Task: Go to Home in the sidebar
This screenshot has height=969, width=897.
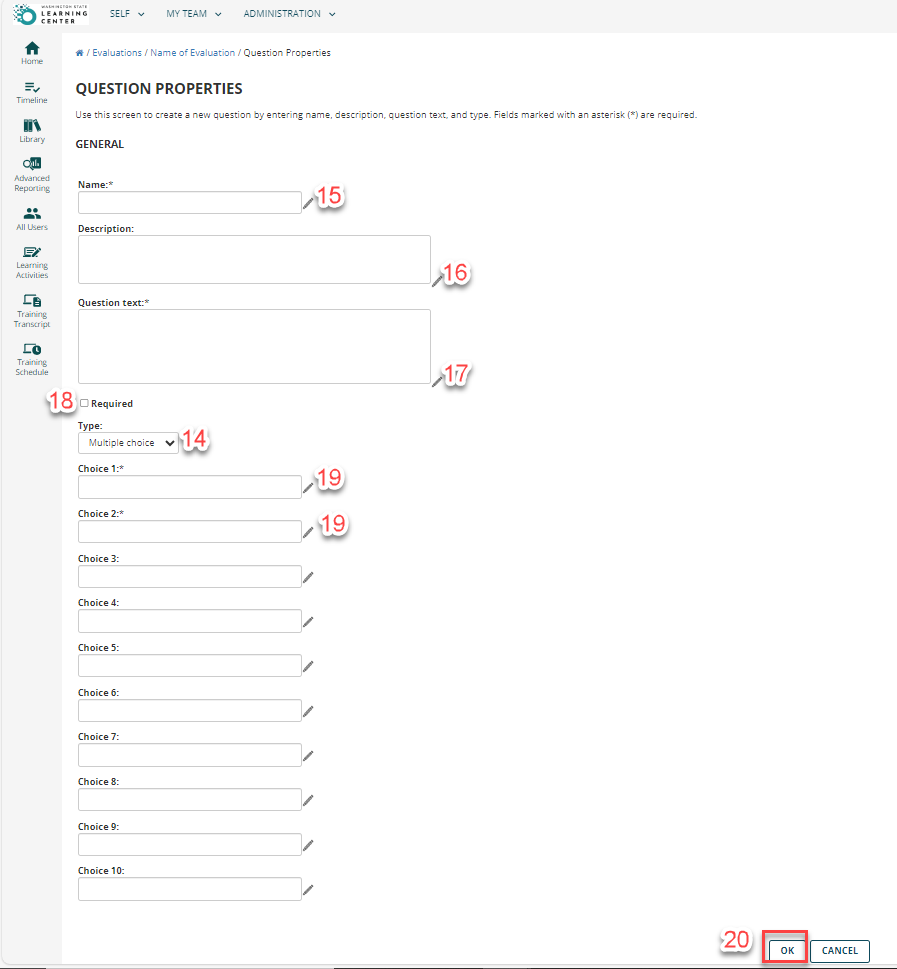Action: [x=32, y=53]
